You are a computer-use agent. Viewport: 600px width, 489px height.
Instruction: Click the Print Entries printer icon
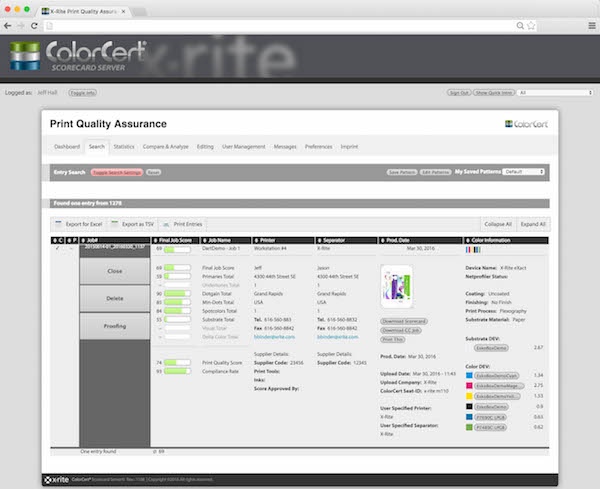pyautogui.click(x=166, y=224)
